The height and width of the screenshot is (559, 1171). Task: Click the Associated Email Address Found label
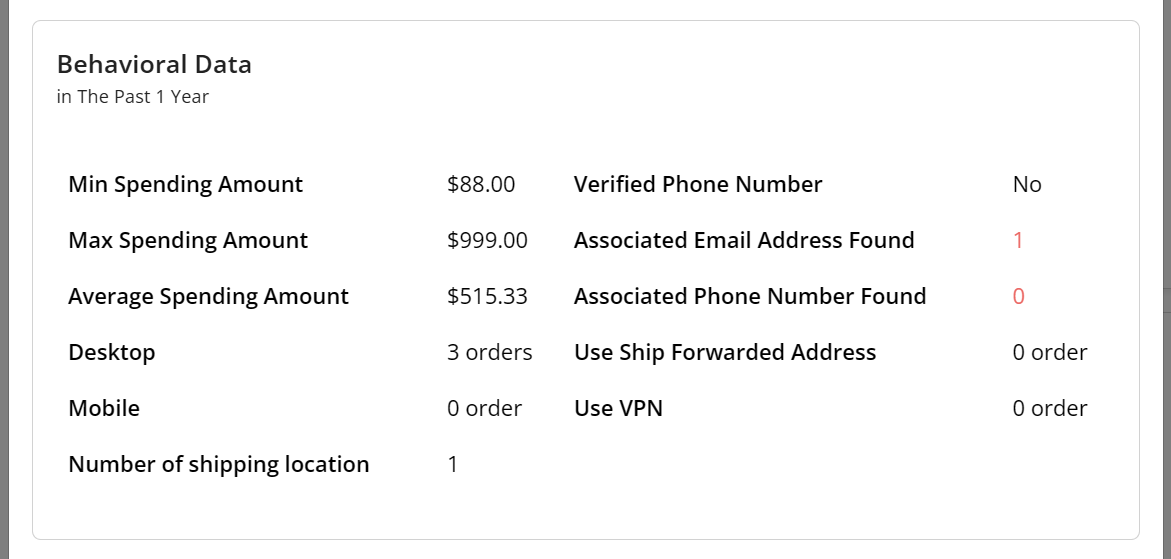(744, 240)
